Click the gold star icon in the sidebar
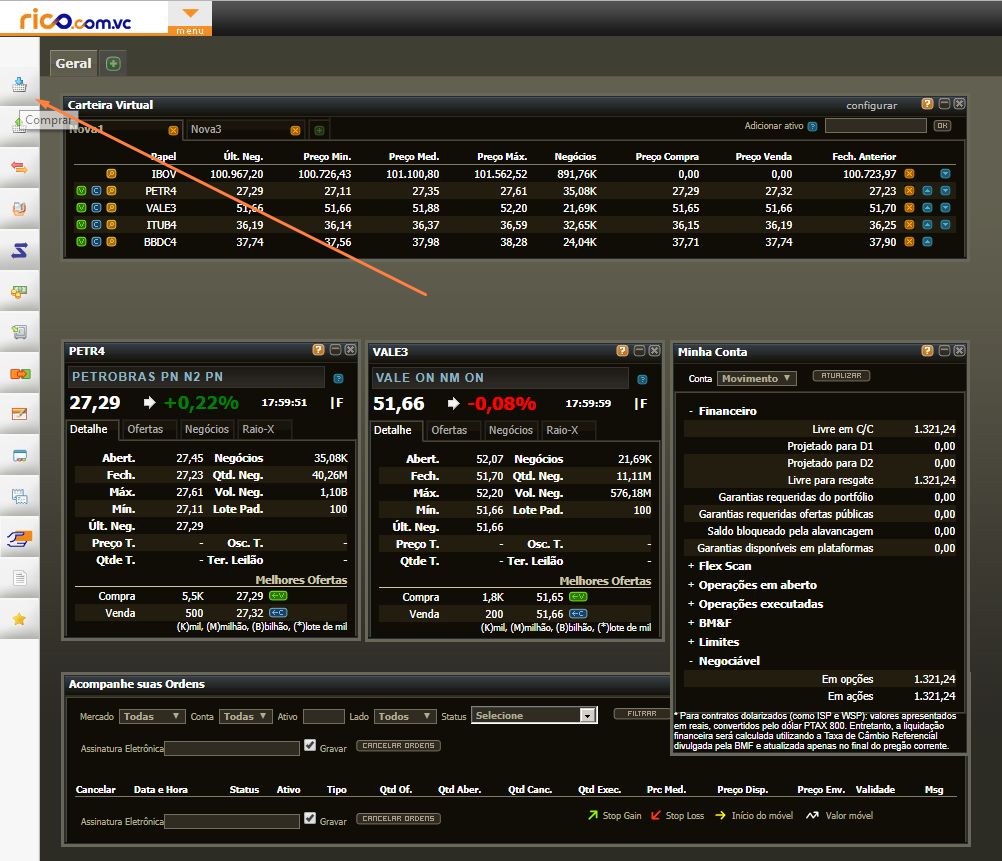Screen dimensions: 1002x861 (19, 619)
